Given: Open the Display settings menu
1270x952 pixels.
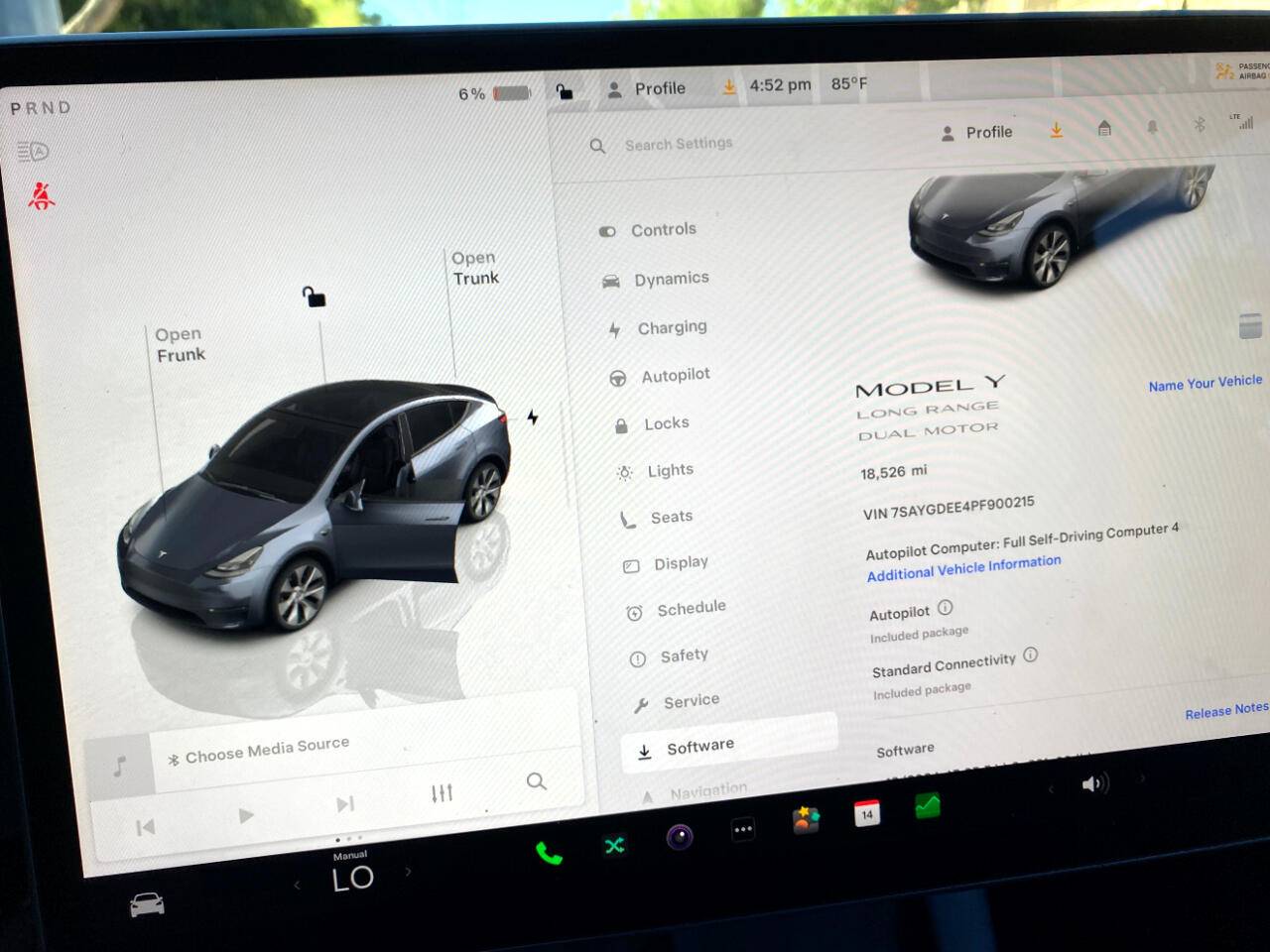Looking at the screenshot, I should click(666, 563).
